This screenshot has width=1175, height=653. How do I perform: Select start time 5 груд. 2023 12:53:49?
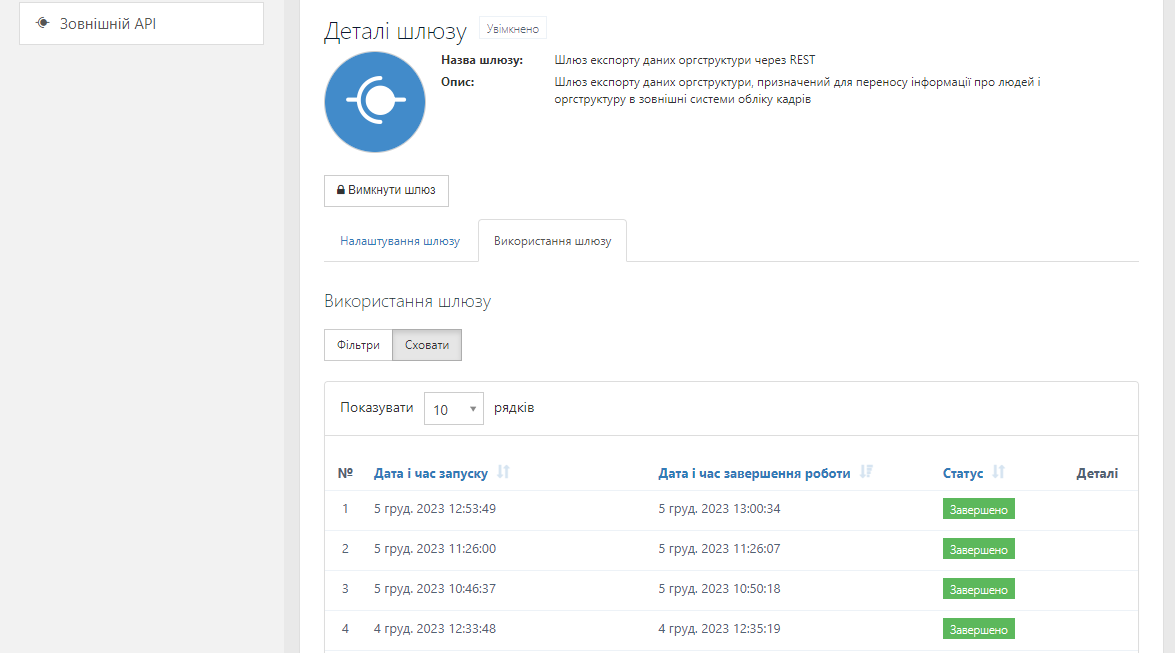pos(435,508)
